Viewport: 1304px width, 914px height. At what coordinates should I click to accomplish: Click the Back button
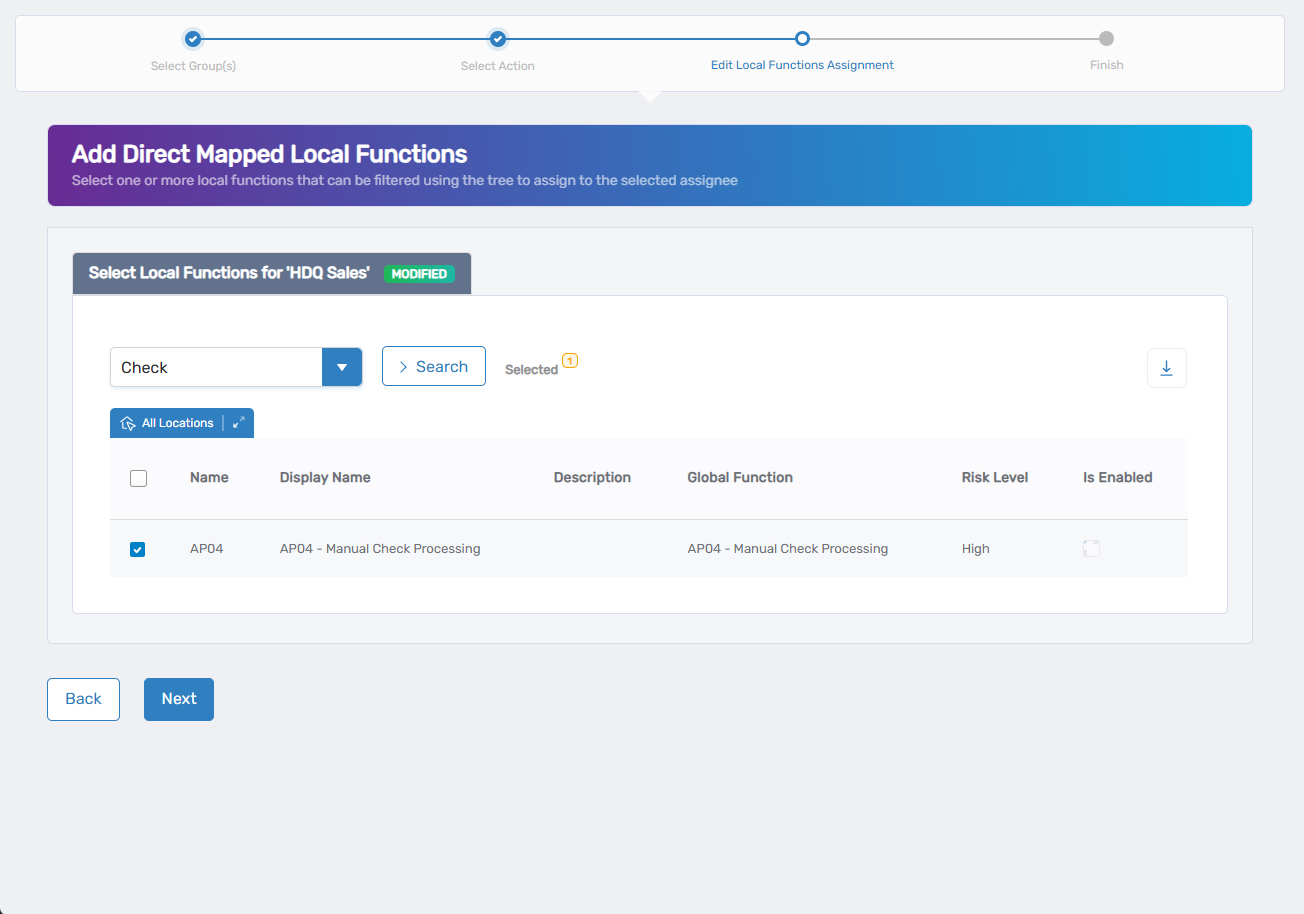tap(83, 698)
